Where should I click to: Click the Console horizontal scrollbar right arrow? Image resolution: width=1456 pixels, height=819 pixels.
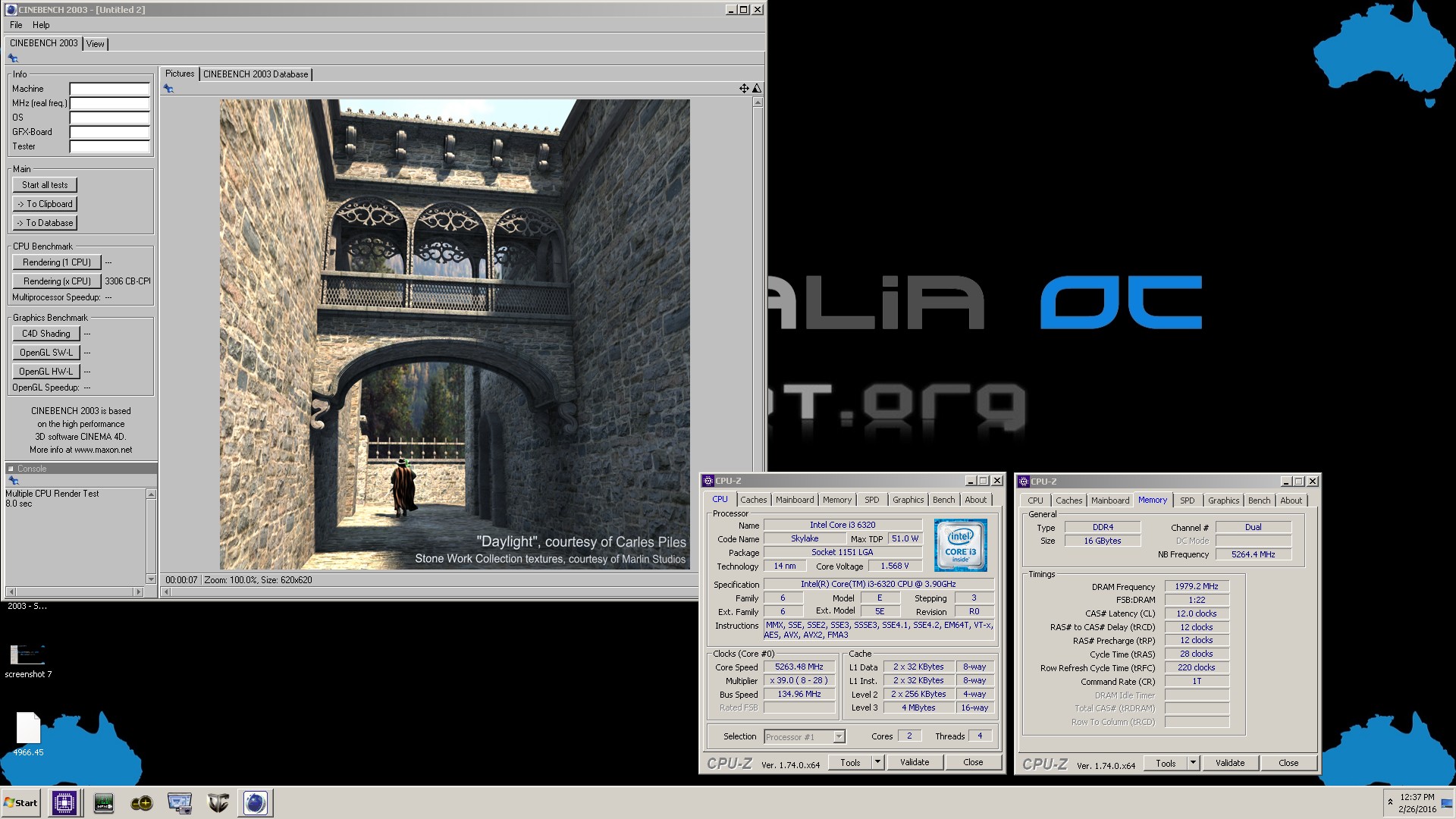pyautogui.click(x=138, y=591)
